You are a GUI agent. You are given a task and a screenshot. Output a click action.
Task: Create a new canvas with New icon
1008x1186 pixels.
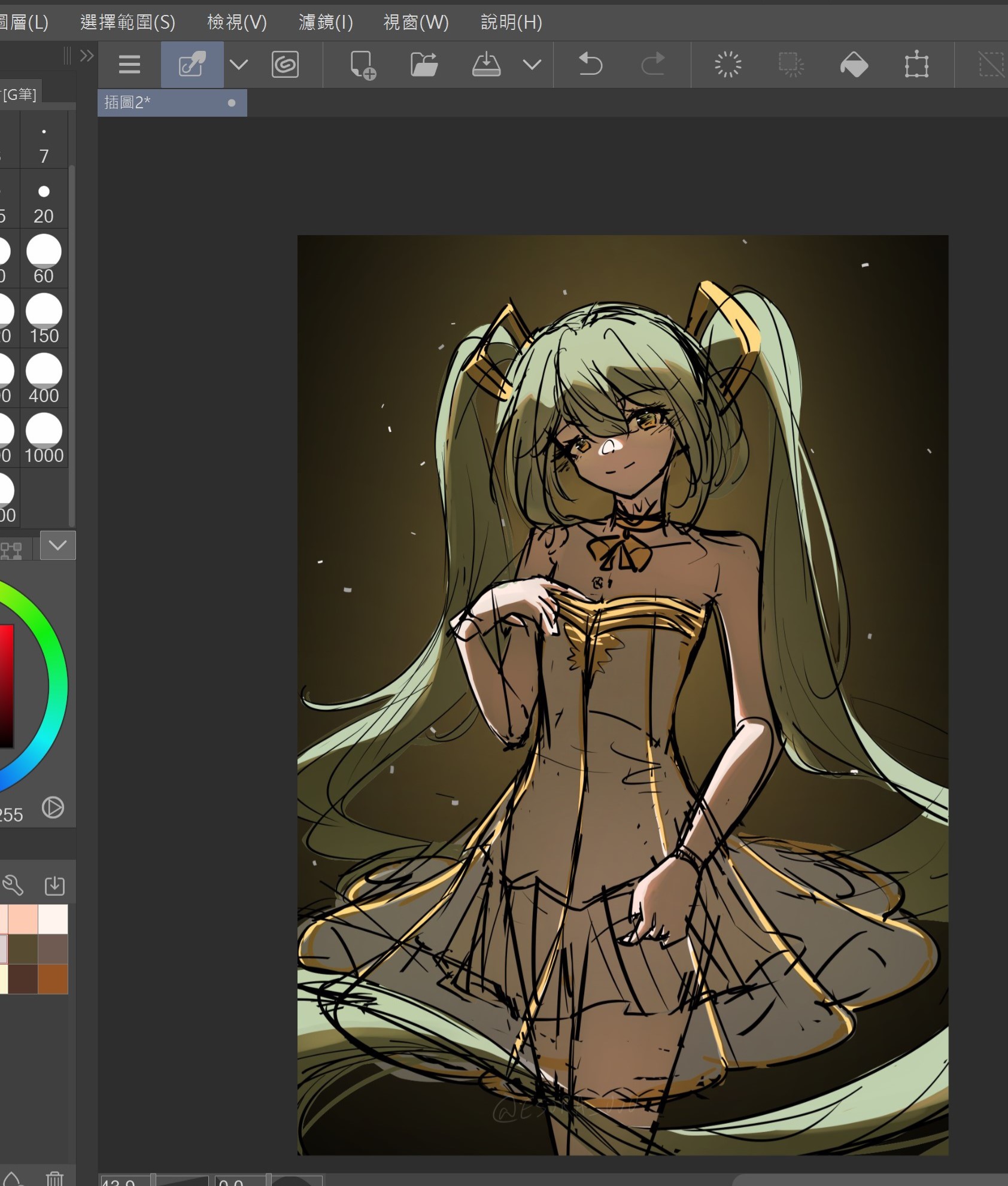362,64
